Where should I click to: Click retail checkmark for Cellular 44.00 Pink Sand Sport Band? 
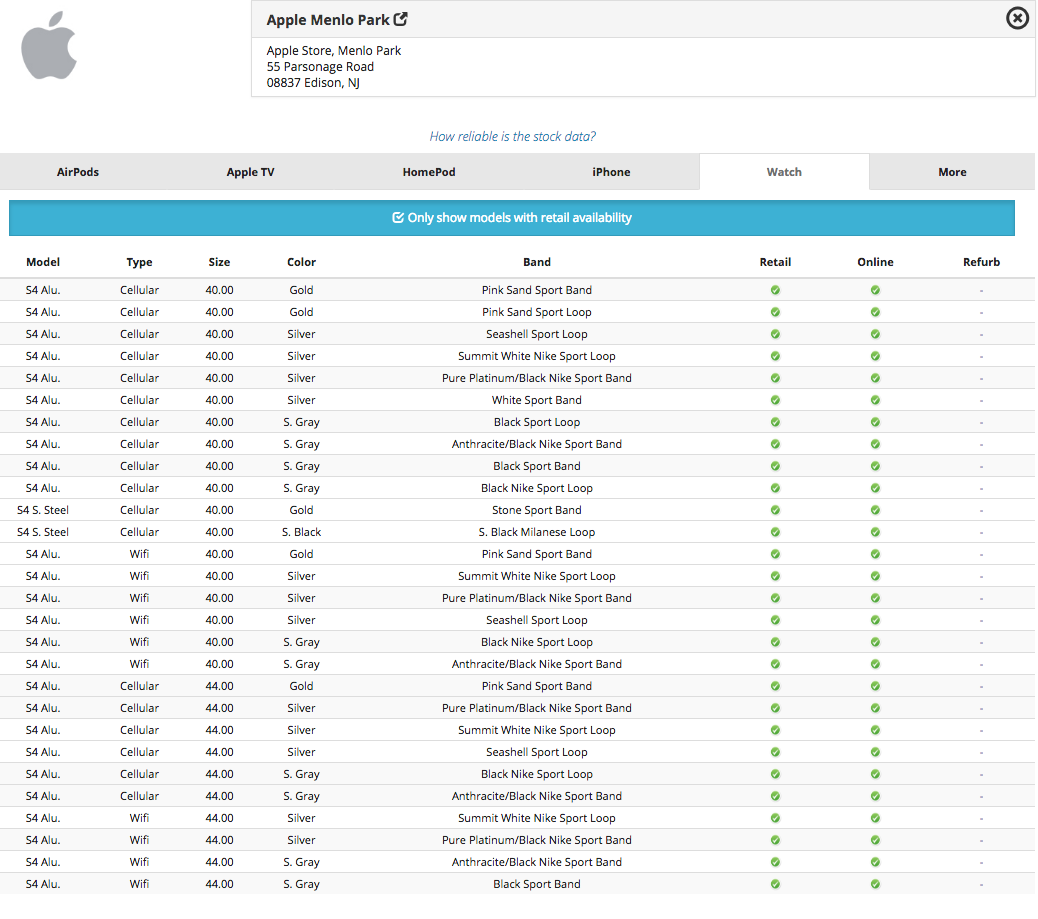pos(775,687)
